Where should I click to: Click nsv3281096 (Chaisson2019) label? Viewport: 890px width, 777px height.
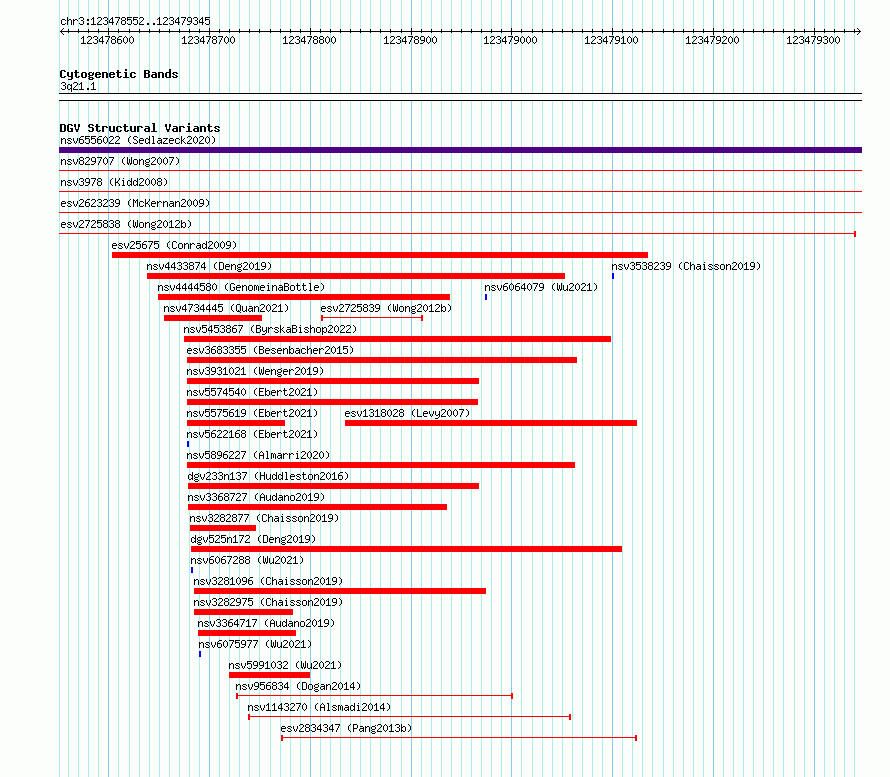click(268, 581)
